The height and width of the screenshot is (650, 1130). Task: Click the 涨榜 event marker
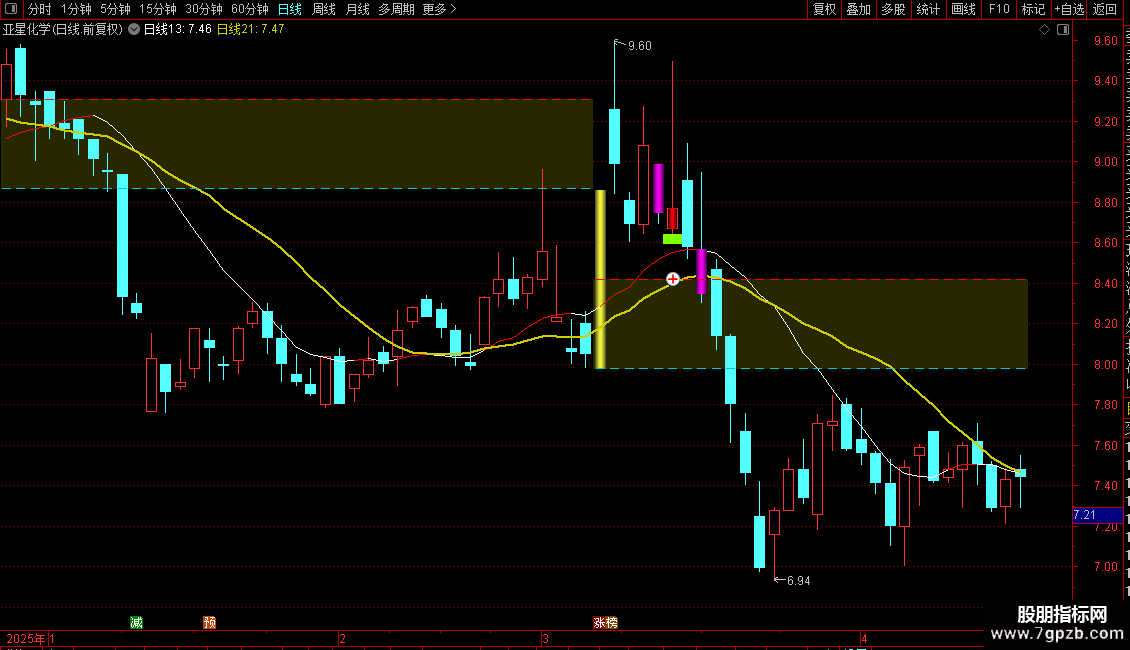[605, 623]
